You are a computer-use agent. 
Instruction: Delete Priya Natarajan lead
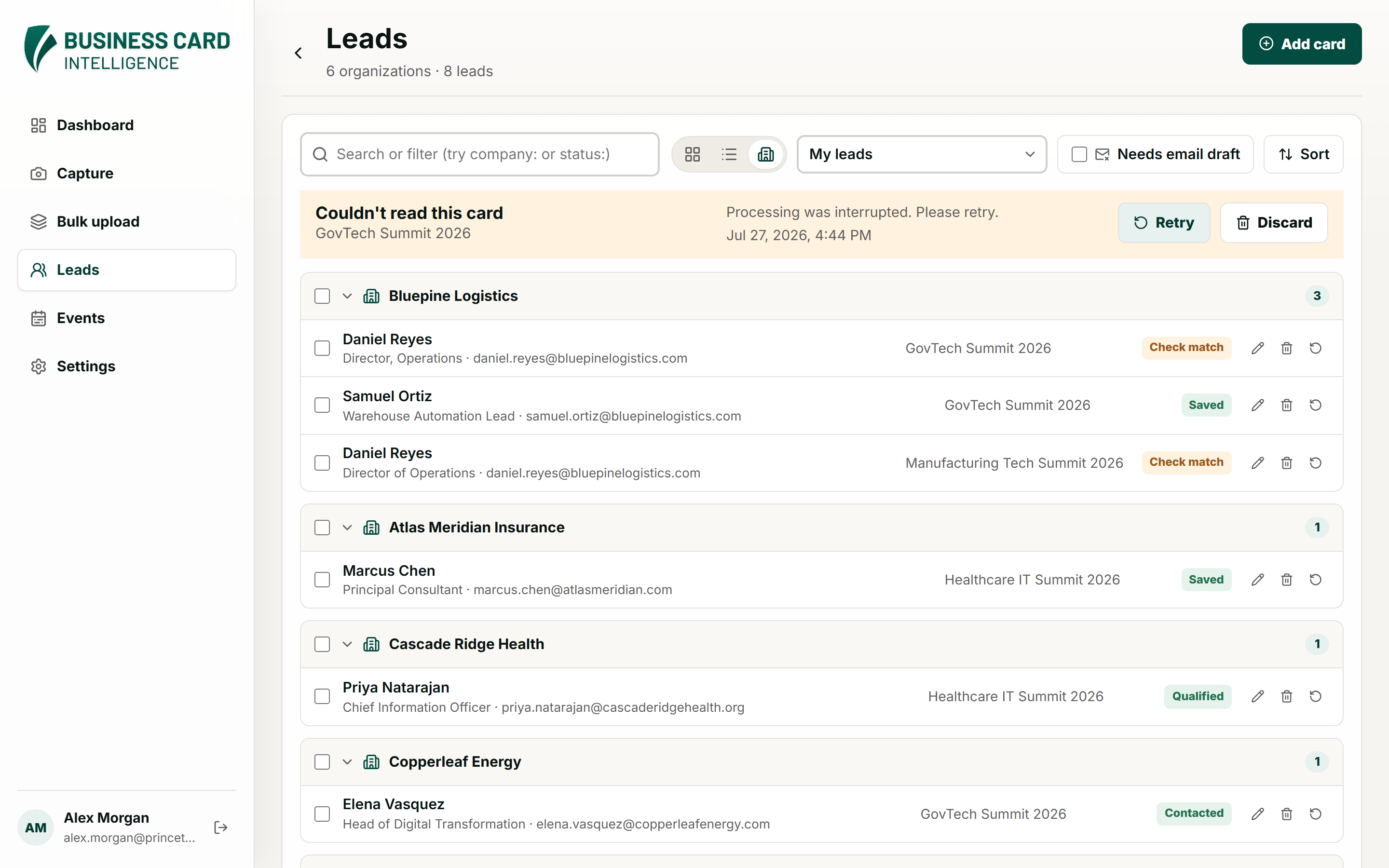pyautogui.click(x=1287, y=696)
